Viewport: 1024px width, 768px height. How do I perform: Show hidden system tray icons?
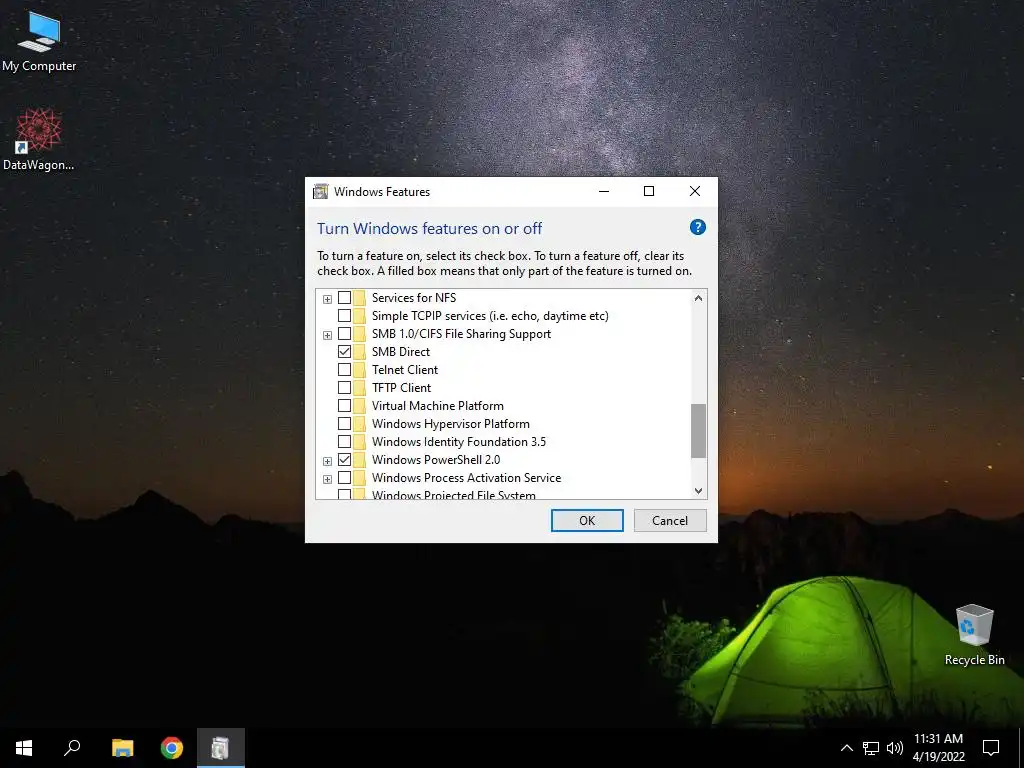[846, 748]
